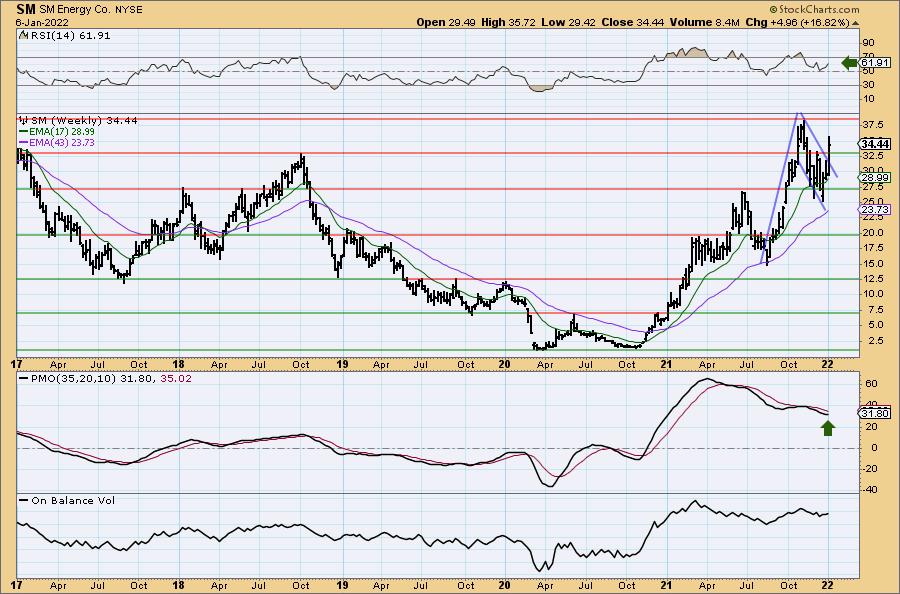The image size is (900, 594).
Task: Click the 37.5 price axis tick
Action: coord(874,125)
